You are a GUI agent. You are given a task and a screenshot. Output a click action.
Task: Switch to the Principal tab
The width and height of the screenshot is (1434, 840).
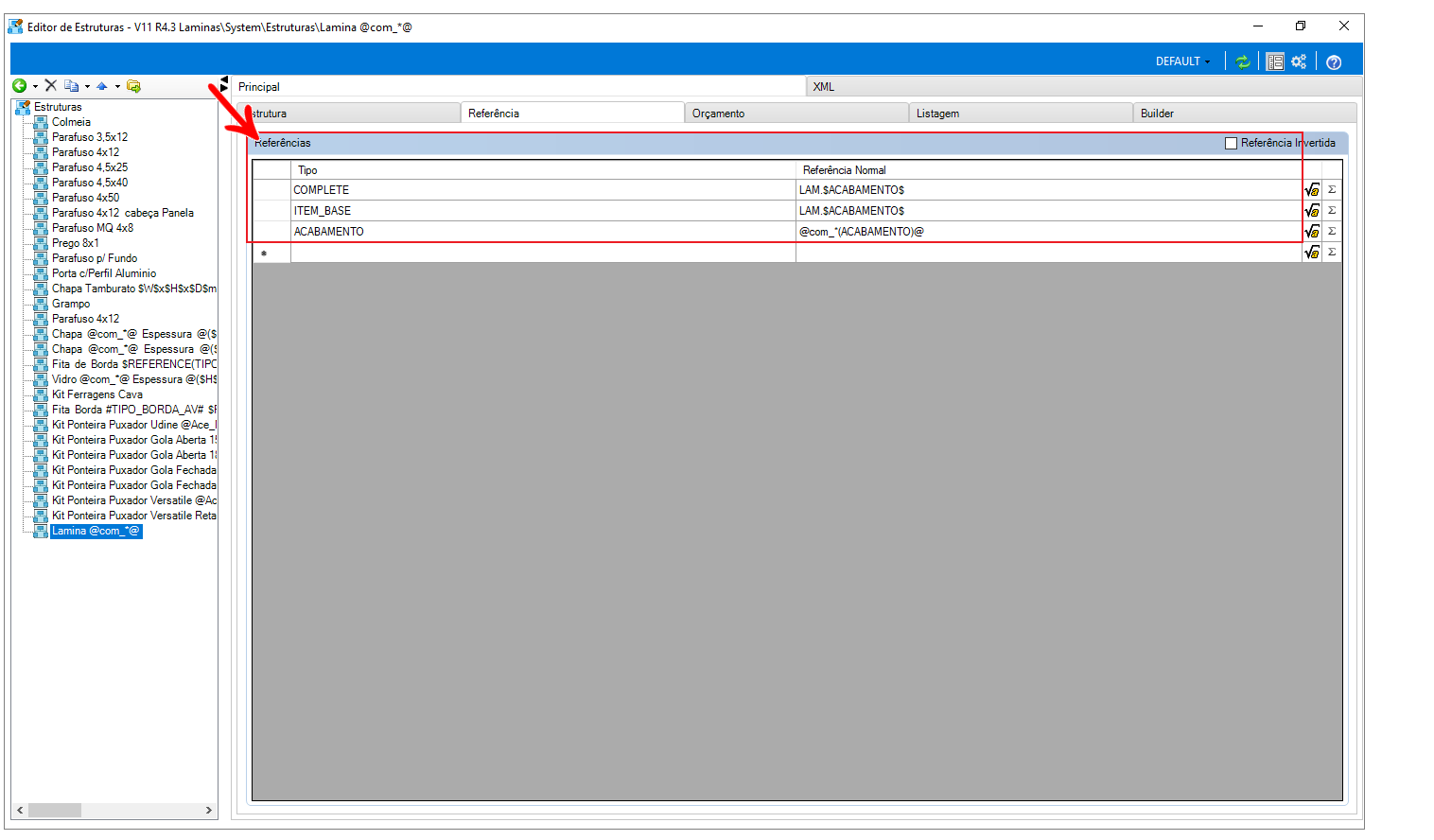(x=518, y=86)
